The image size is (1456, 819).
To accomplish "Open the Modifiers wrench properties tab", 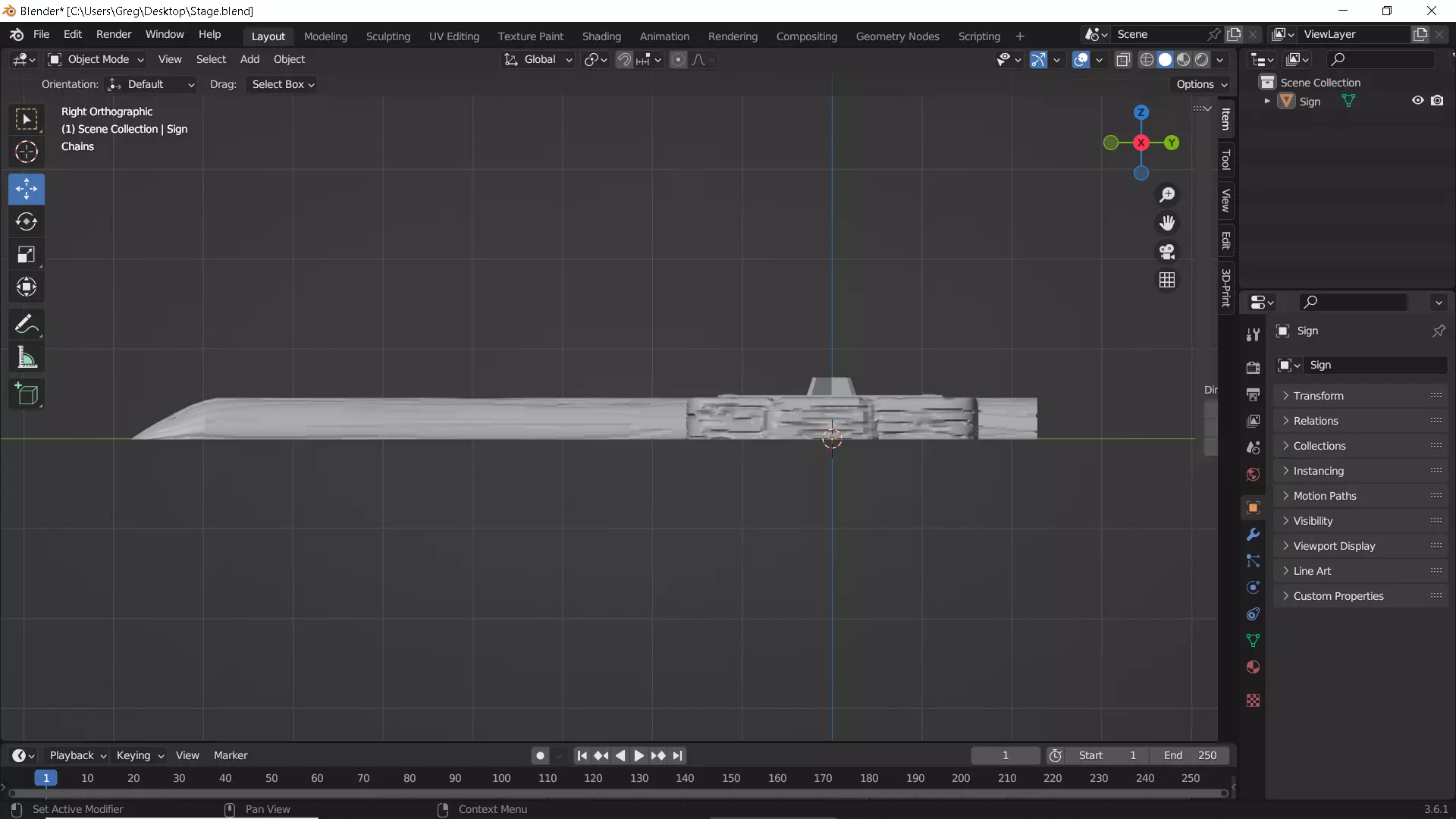I will tap(1253, 535).
